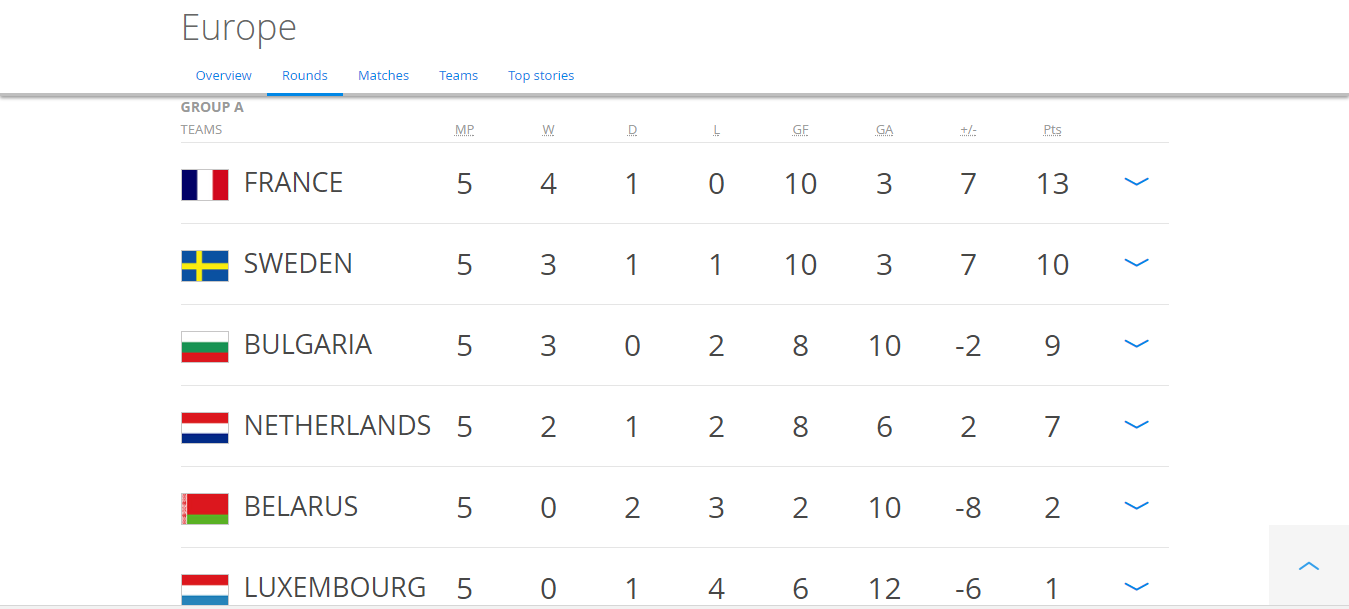Expand the Sweden row chevron
Viewport: 1349px width, 609px height.
(x=1136, y=263)
